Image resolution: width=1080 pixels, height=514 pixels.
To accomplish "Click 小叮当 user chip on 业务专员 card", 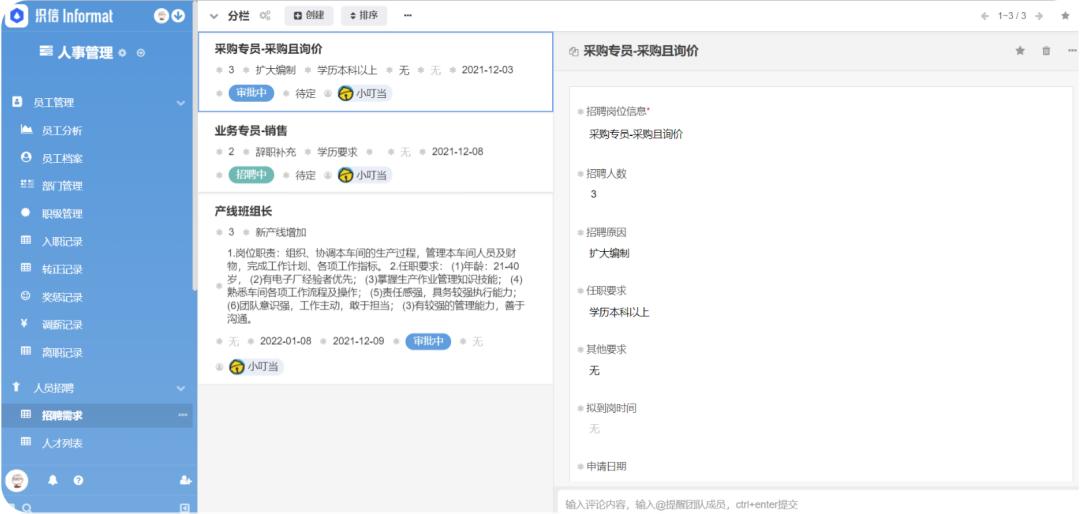I will tap(364, 175).
